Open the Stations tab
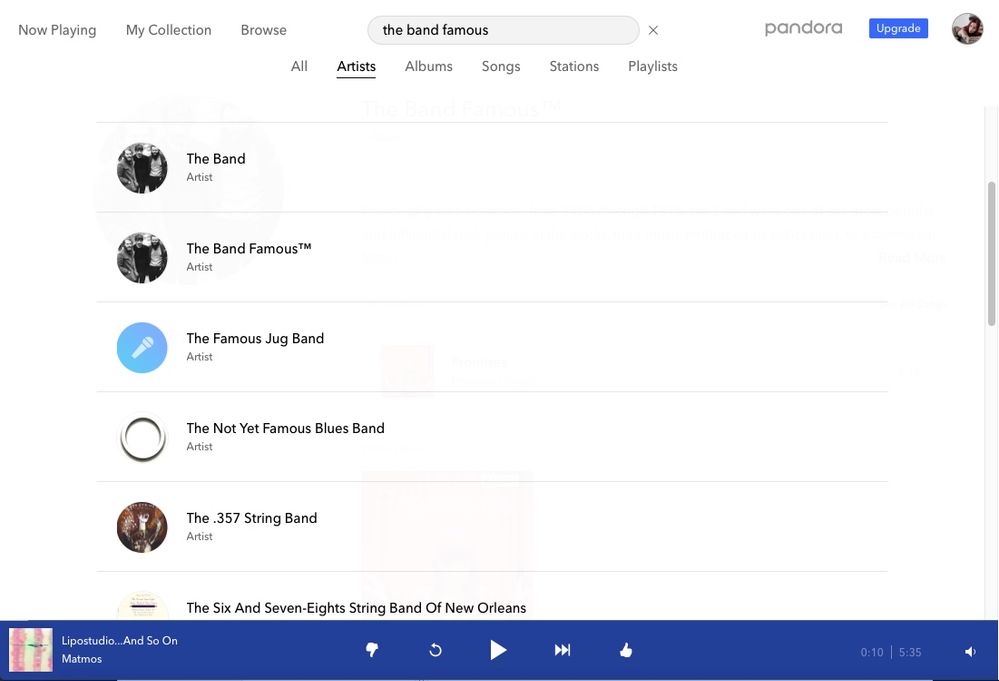This screenshot has height=681, width=999. click(x=574, y=66)
